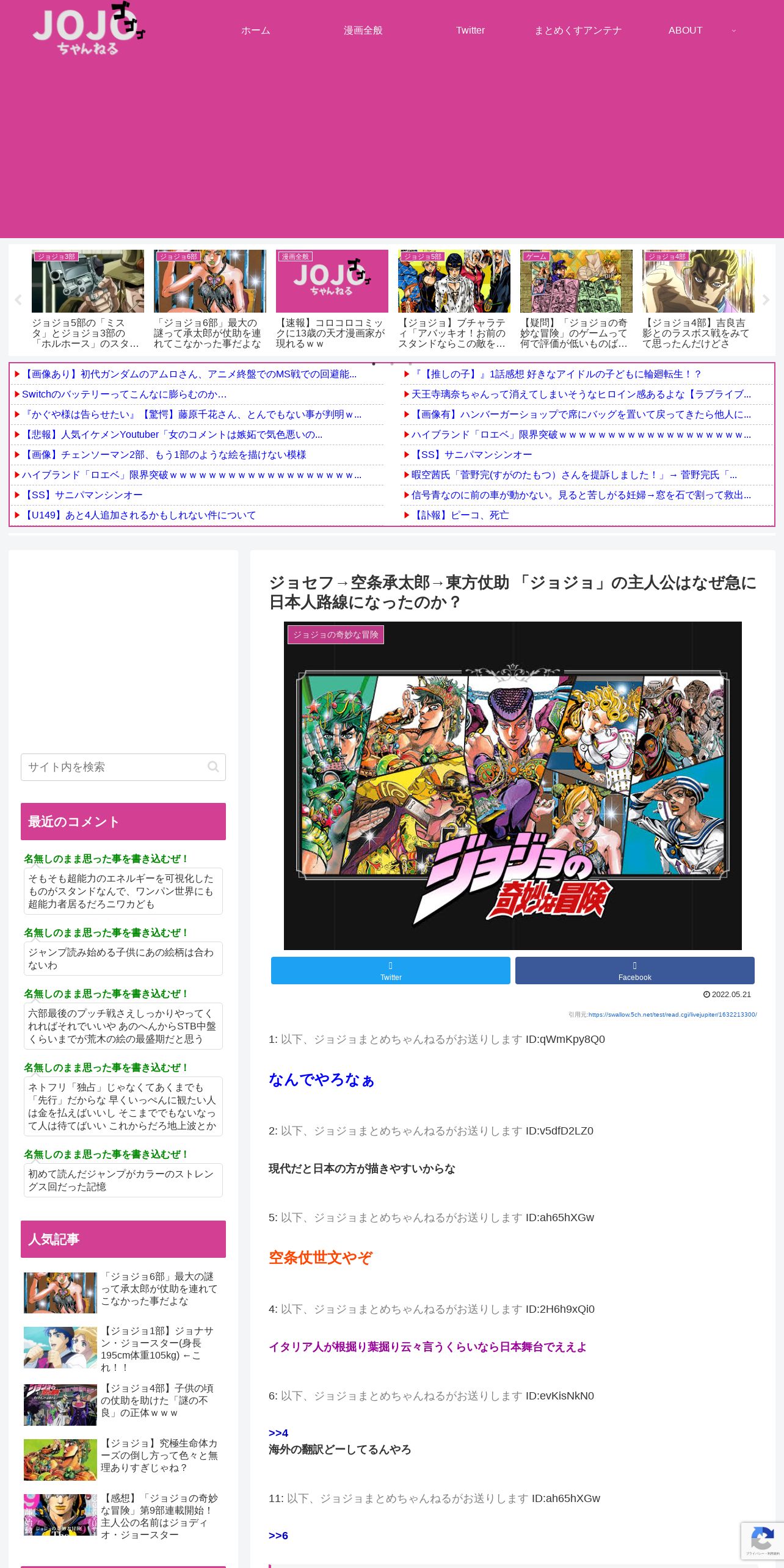Open the Switchのバッテリー headline

pyautogui.click(x=124, y=394)
